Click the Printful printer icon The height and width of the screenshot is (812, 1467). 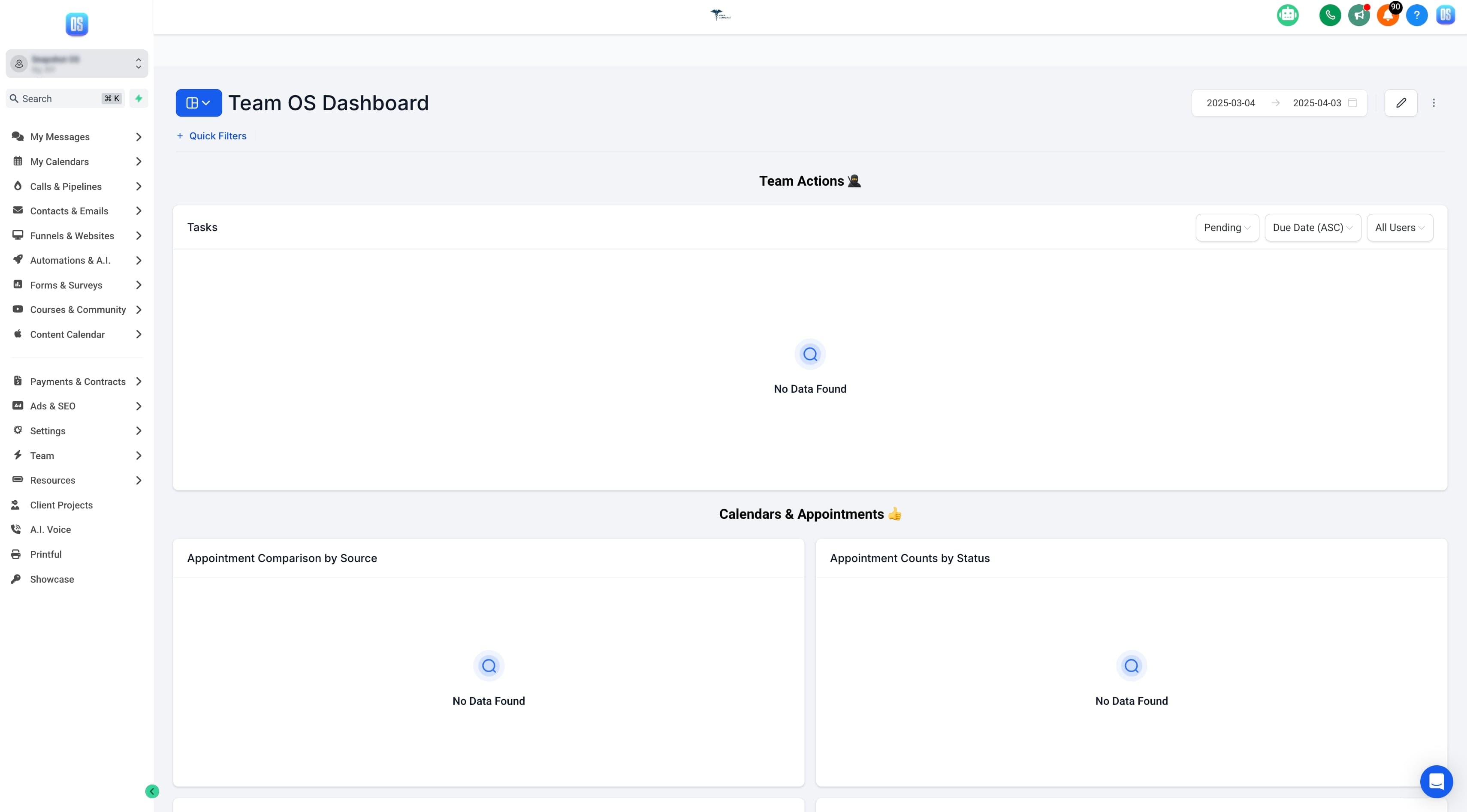[x=16, y=554]
